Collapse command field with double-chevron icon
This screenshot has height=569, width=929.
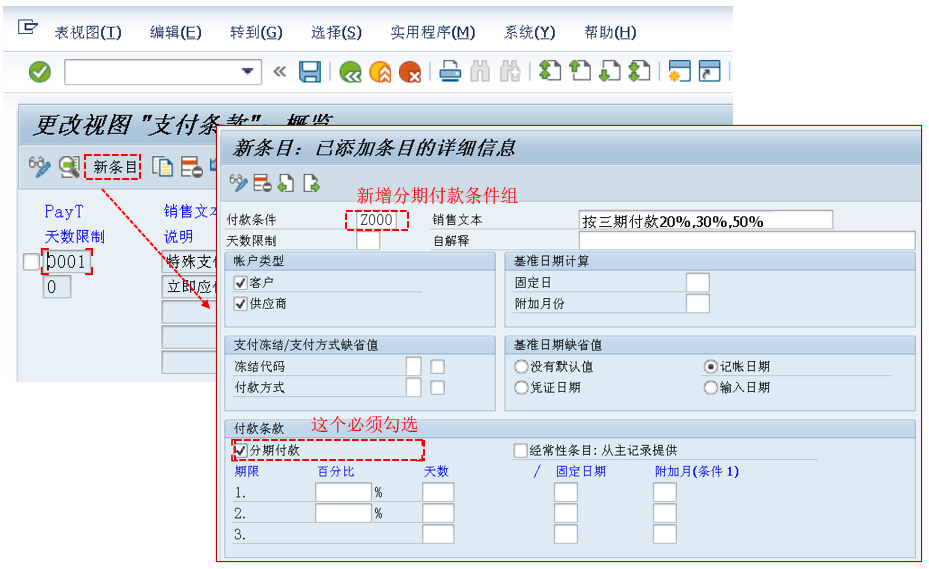click(x=279, y=72)
